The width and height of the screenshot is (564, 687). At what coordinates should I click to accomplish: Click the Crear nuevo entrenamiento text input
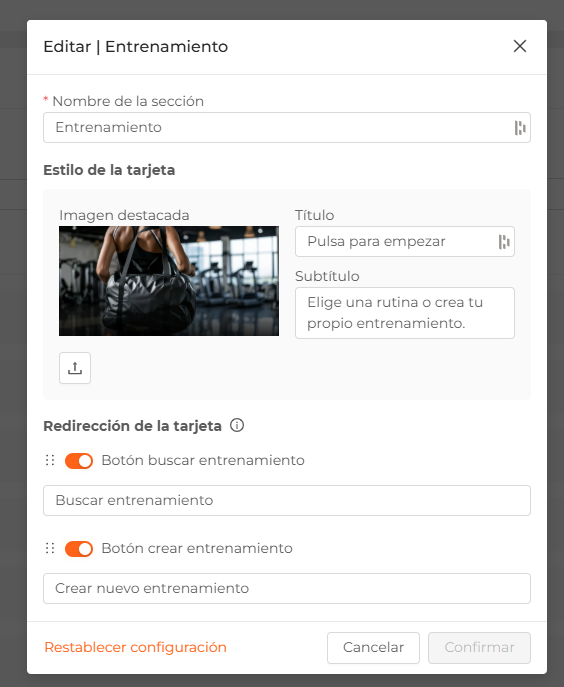point(287,588)
